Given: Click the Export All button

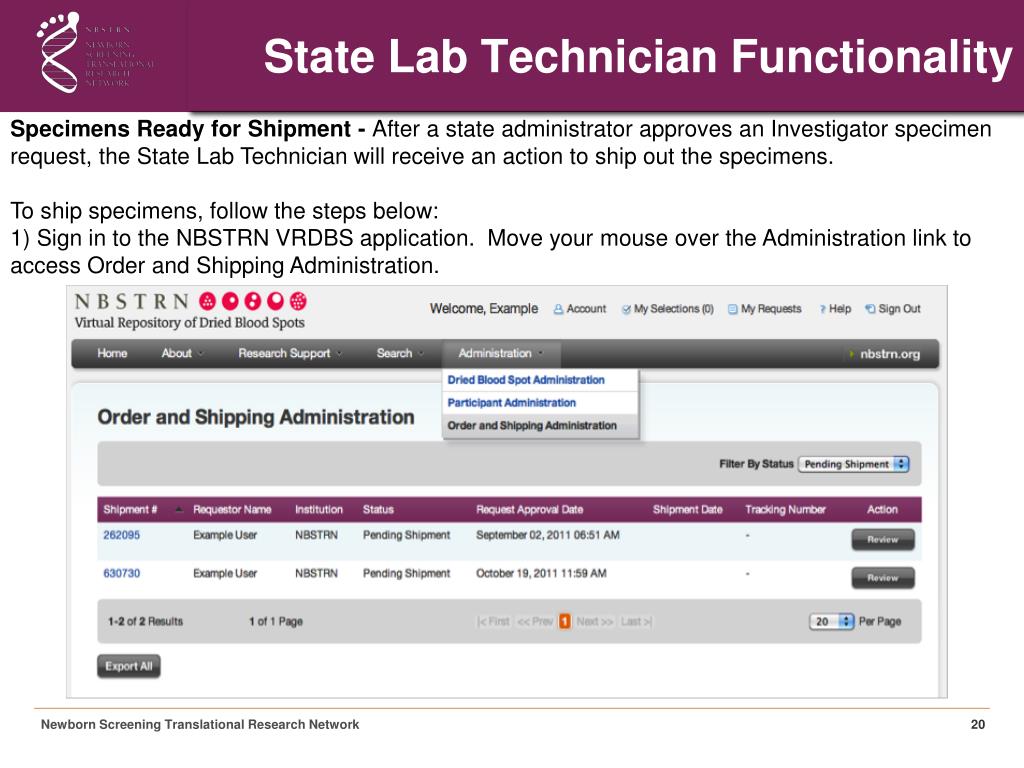Looking at the screenshot, I should point(129,666).
